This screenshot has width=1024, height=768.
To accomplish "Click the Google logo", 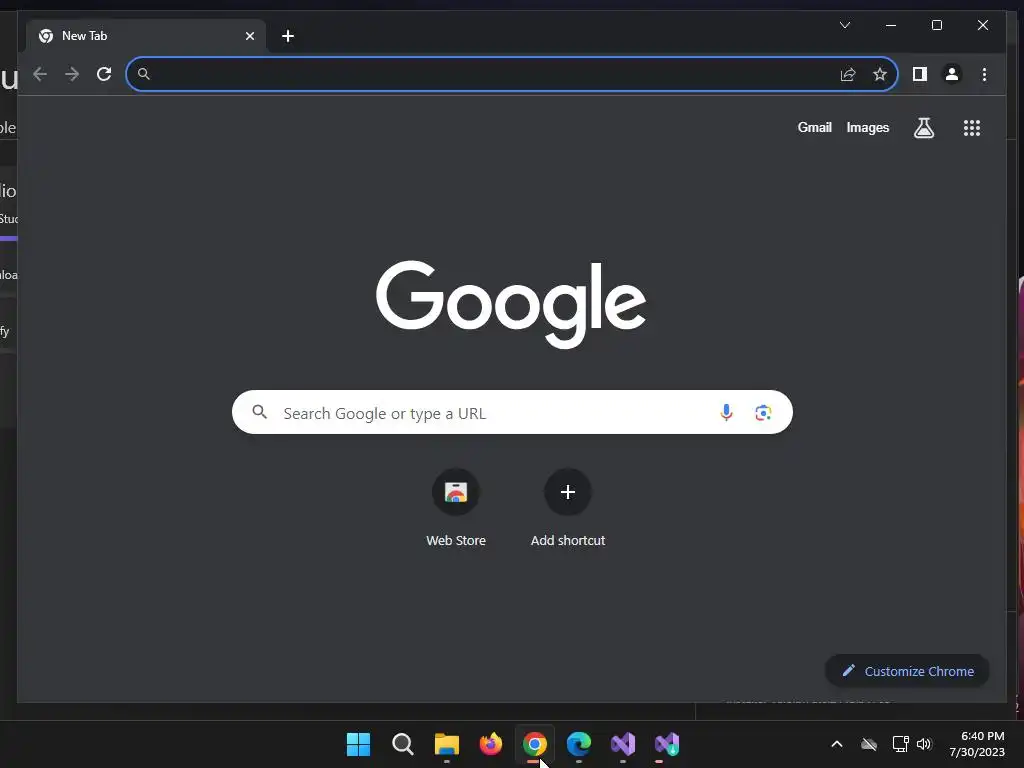I will [511, 304].
